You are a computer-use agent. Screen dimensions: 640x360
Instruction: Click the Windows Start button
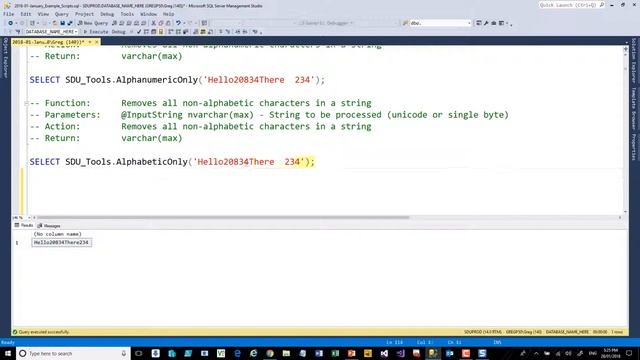8,353
